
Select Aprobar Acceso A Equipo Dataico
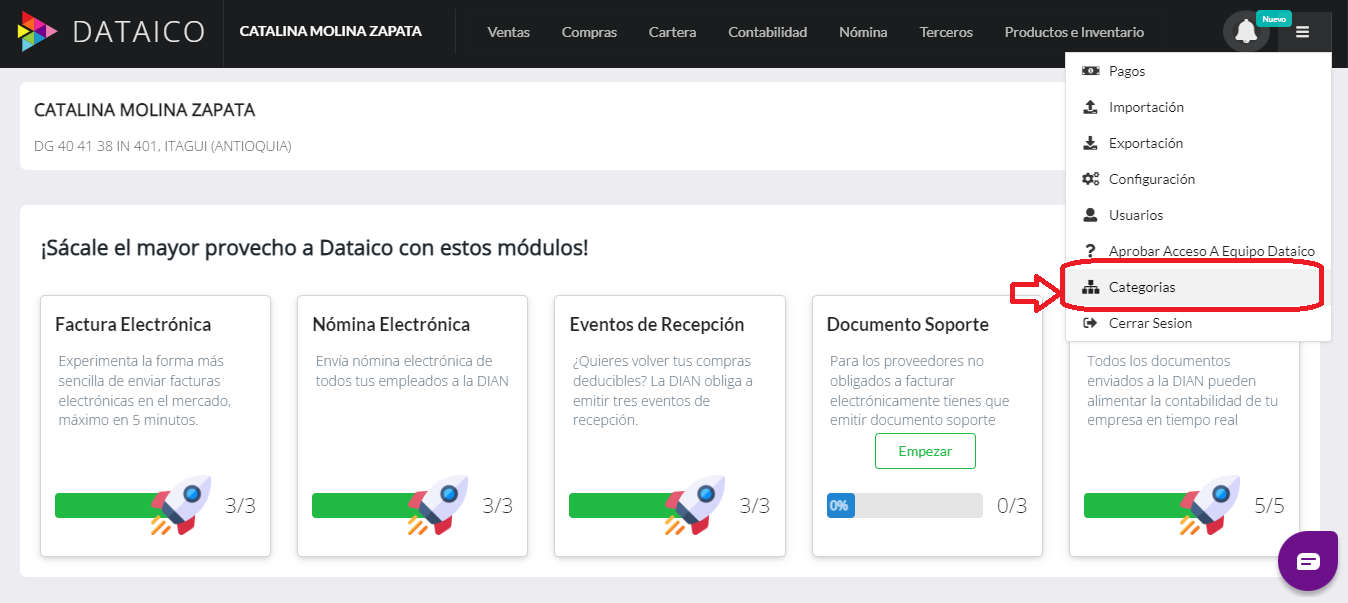(1198, 251)
